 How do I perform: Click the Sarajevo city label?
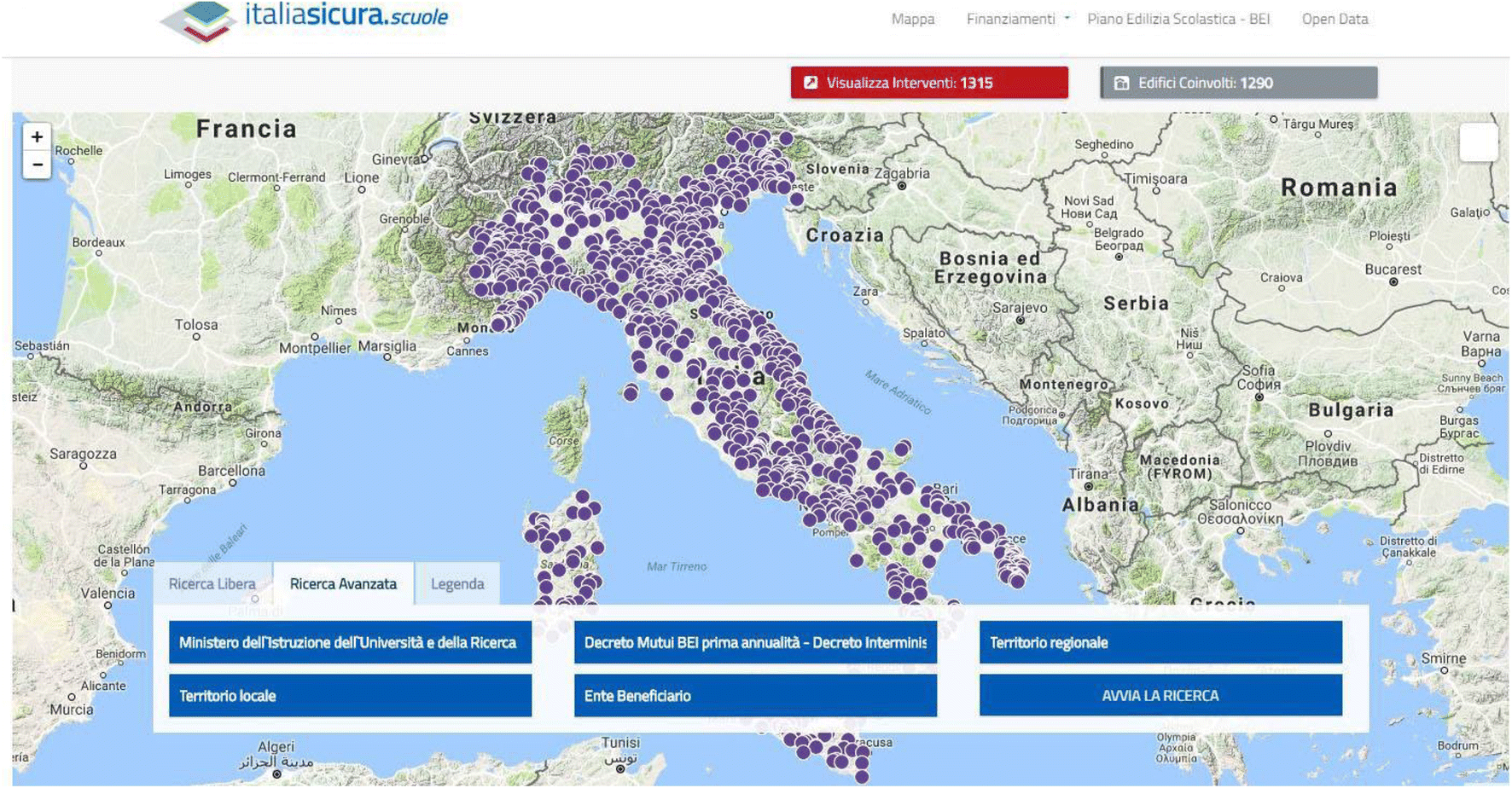[1020, 308]
